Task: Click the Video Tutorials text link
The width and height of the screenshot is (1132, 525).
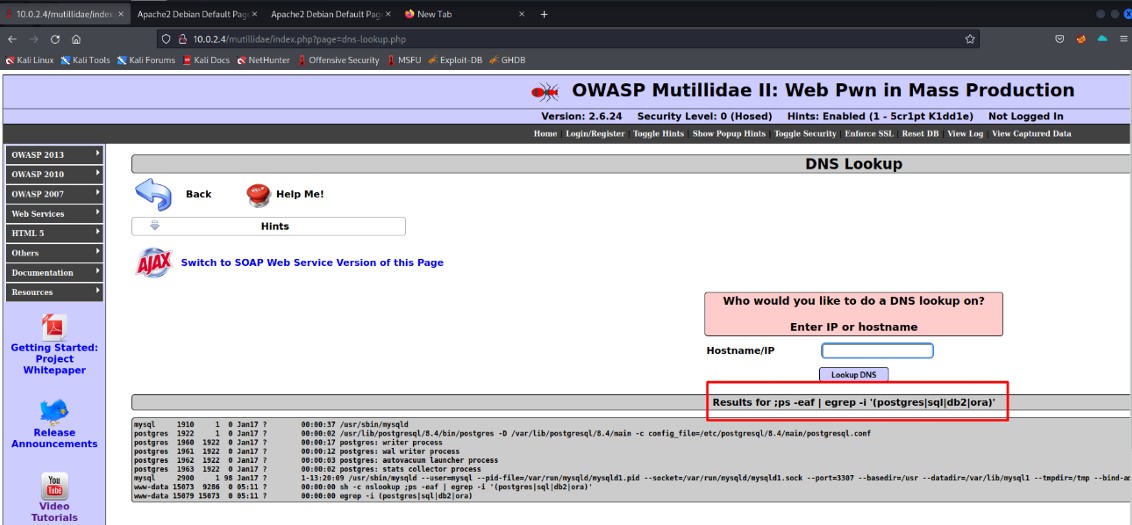Action: pyautogui.click(x=54, y=511)
